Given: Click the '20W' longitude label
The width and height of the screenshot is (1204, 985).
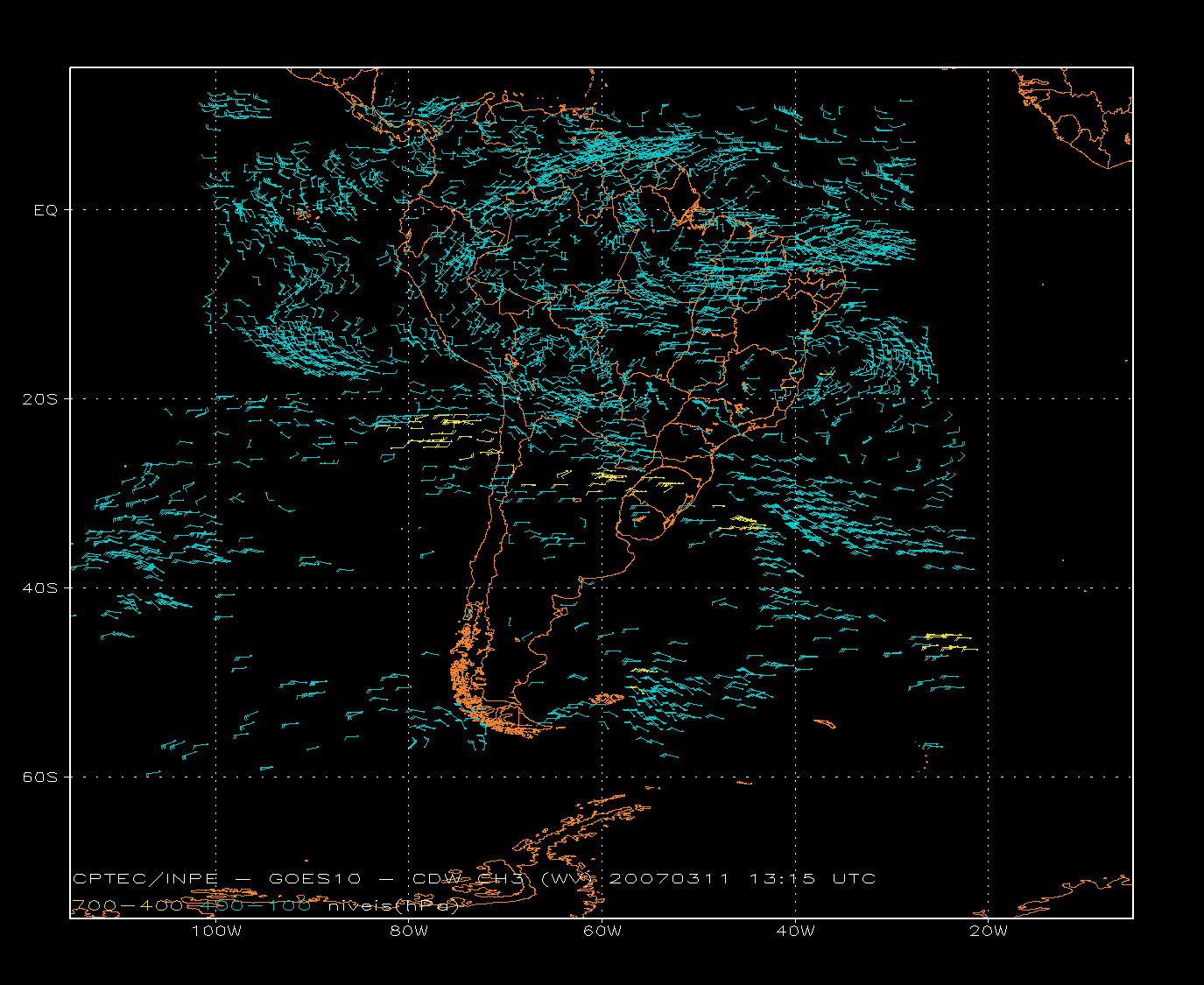Looking at the screenshot, I should point(989,931).
